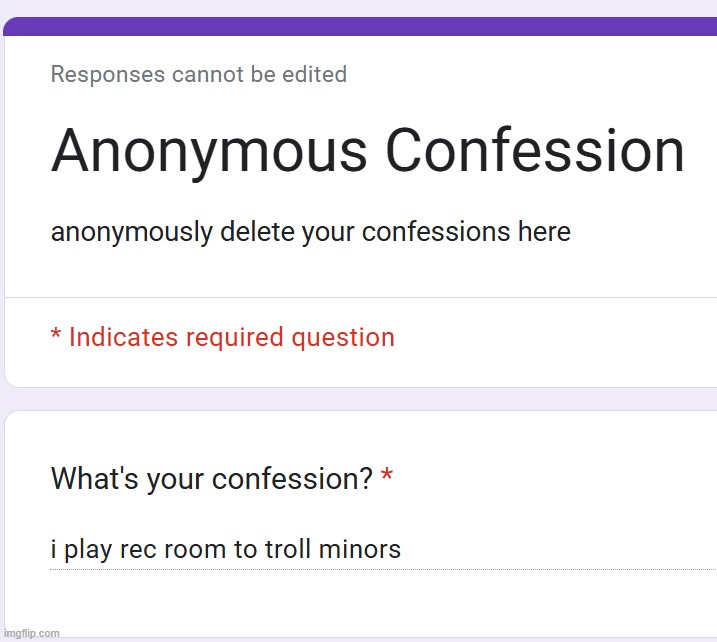
Task: Click the "What's your confession?" question label
Action: click(x=211, y=479)
